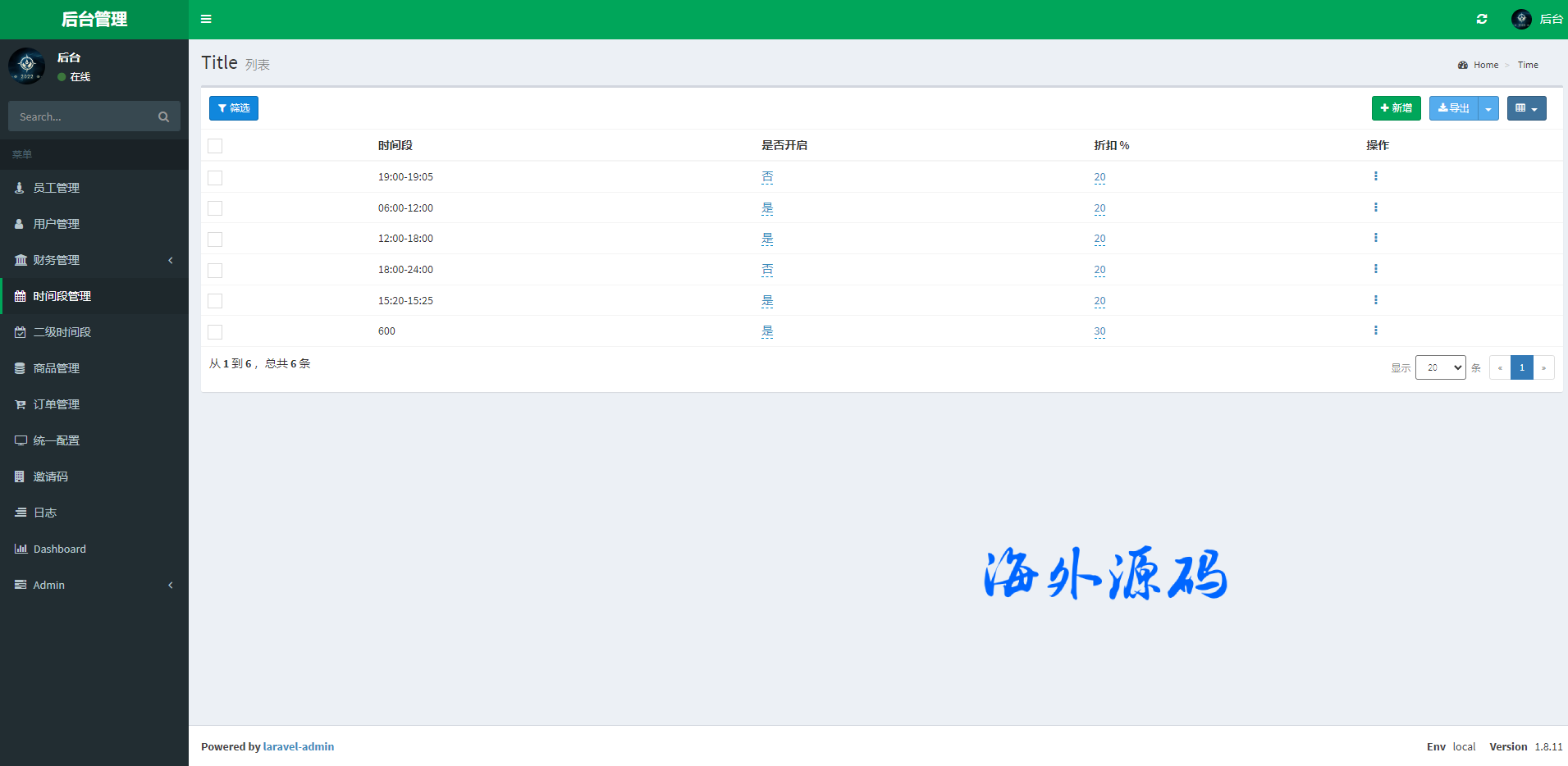Select the checkbox for 06:00-12:00 row
1568x766 pixels.
tap(215, 208)
